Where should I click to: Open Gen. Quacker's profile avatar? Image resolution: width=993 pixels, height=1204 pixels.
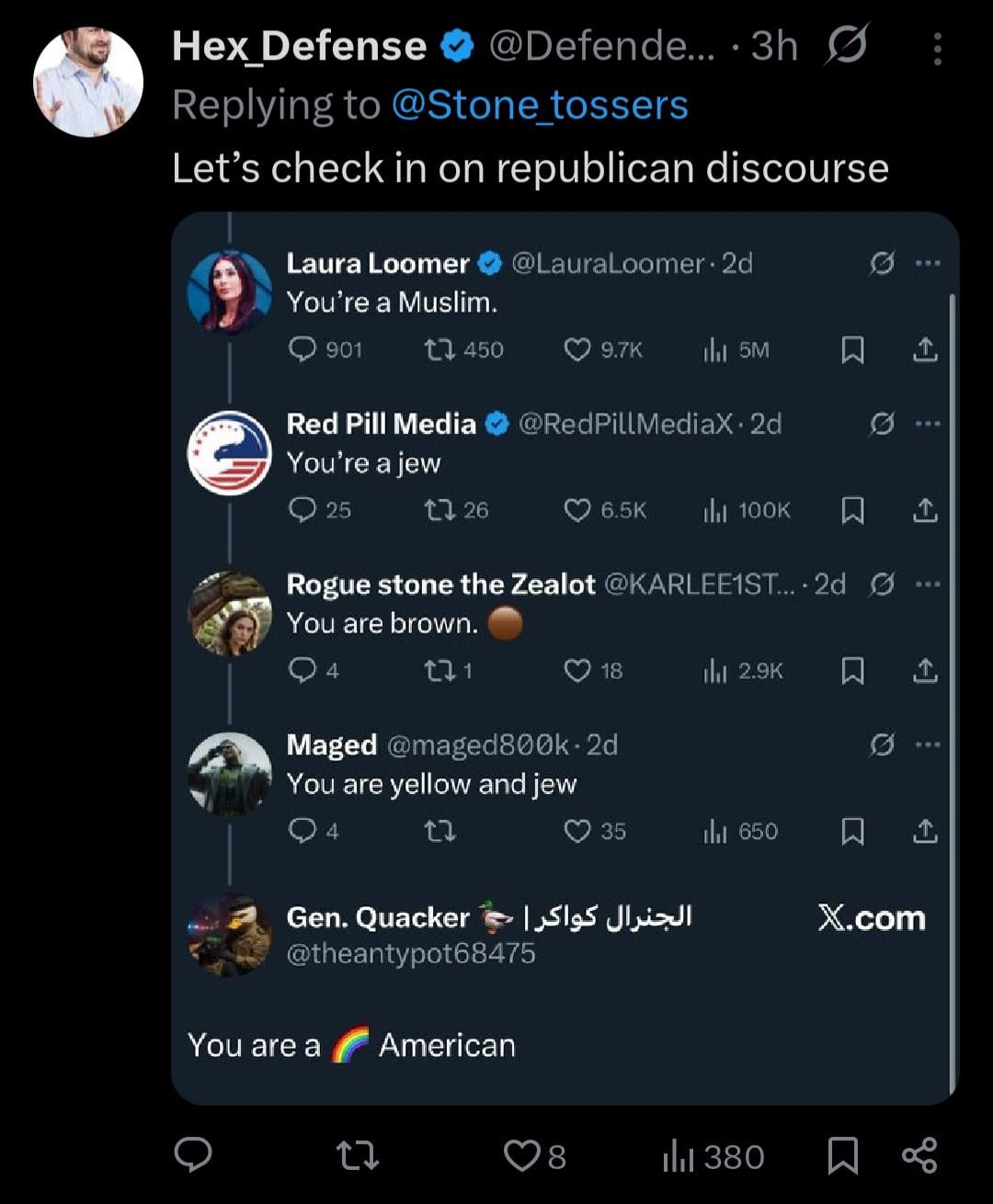(230, 935)
